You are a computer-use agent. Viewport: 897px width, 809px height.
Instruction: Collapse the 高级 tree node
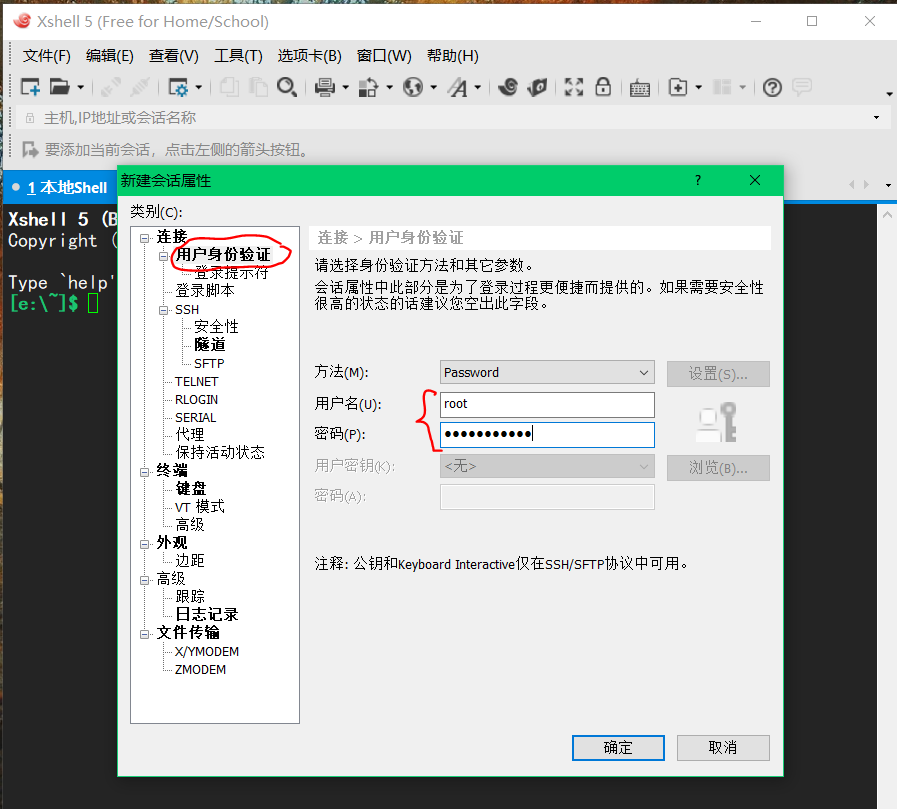145,580
